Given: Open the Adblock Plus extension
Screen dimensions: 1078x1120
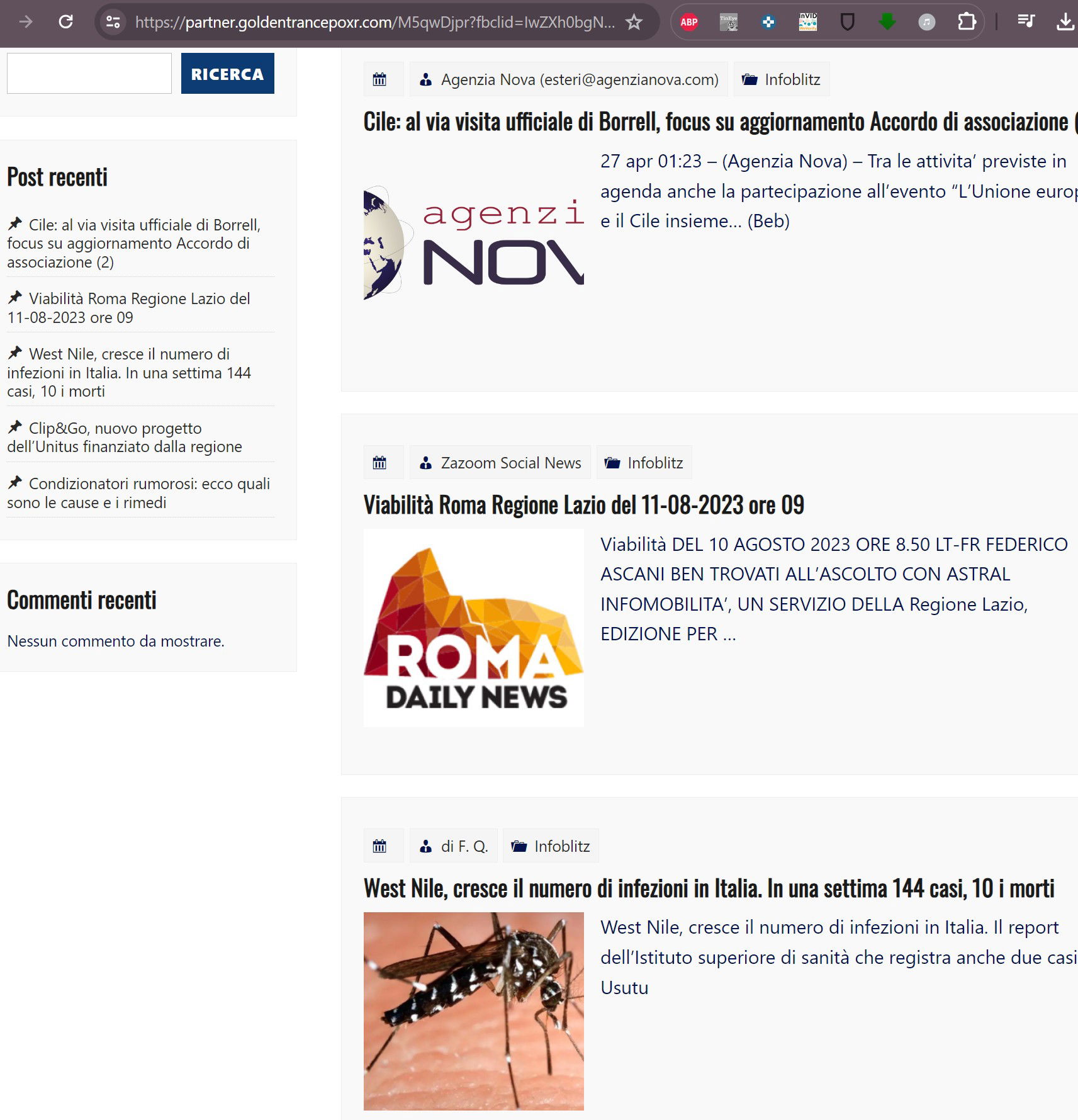Looking at the screenshot, I should (689, 23).
